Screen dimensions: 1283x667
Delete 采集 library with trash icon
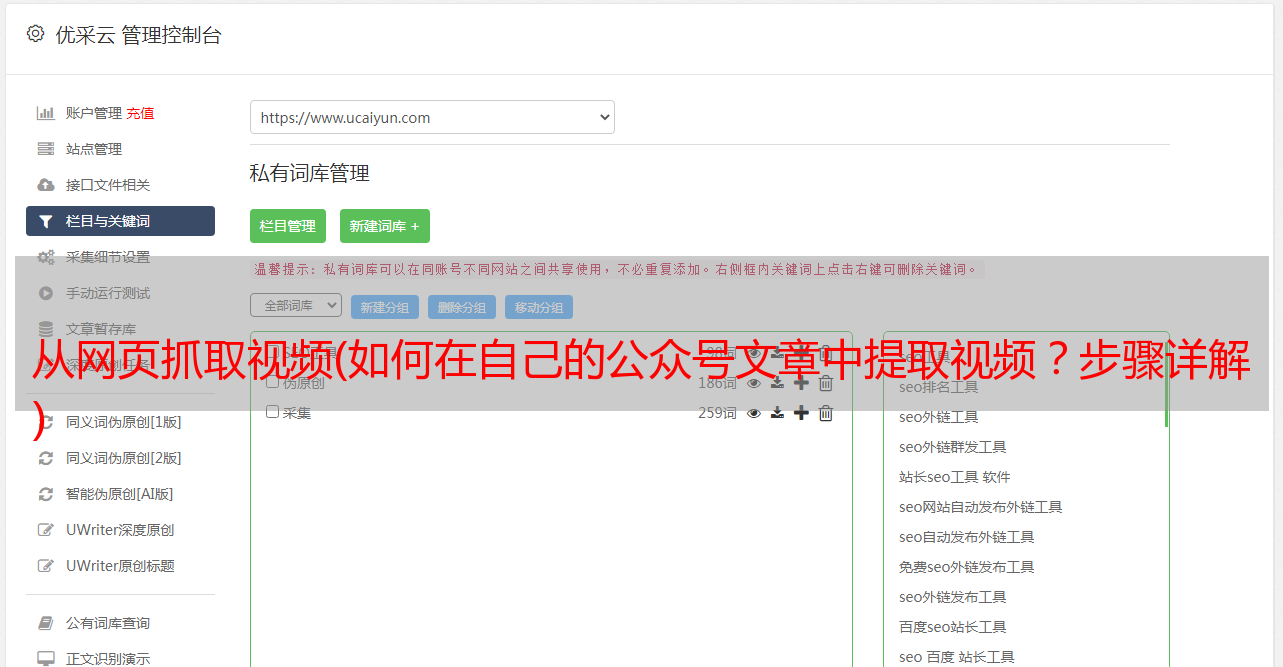point(826,413)
